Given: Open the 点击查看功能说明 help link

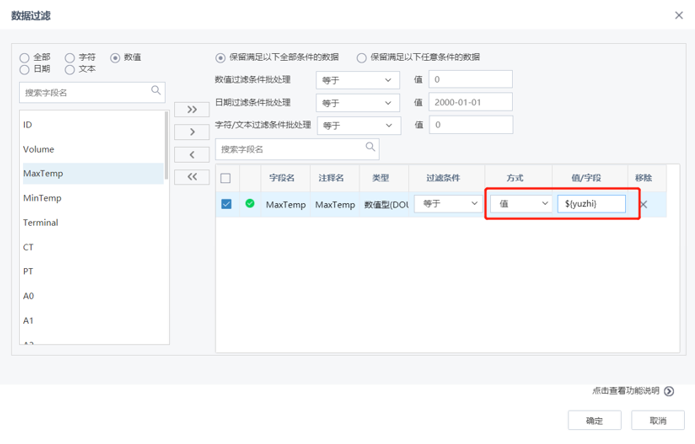Looking at the screenshot, I should (633, 391).
